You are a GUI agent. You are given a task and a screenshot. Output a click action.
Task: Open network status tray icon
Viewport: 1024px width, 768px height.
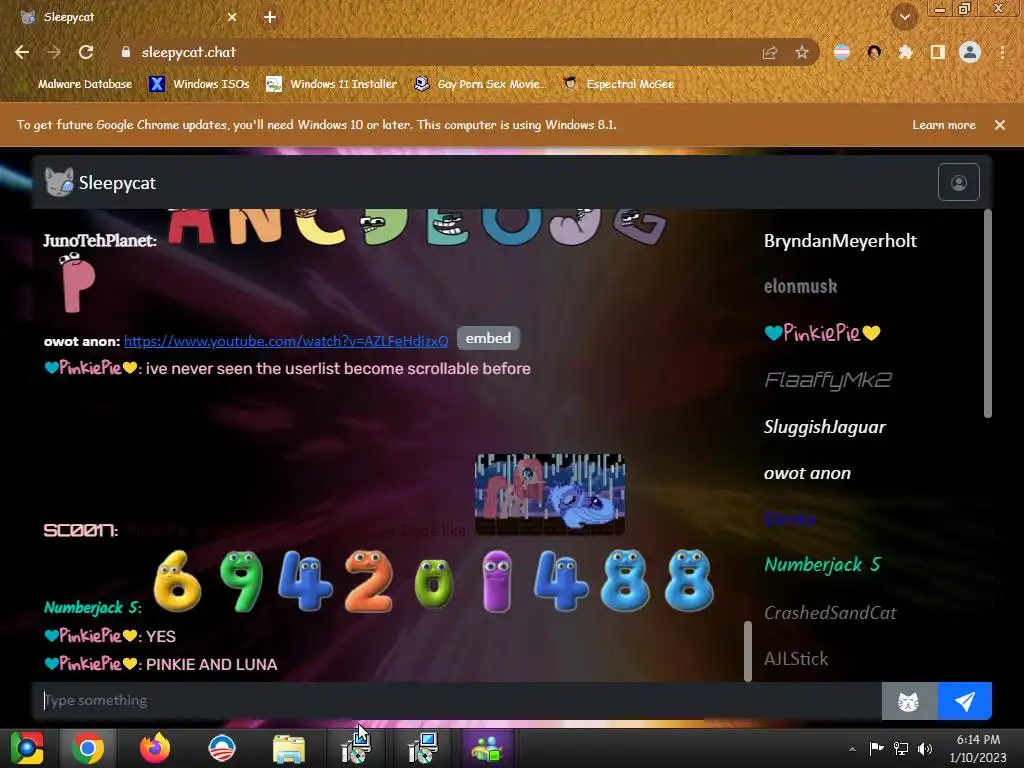tap(901, 748)
